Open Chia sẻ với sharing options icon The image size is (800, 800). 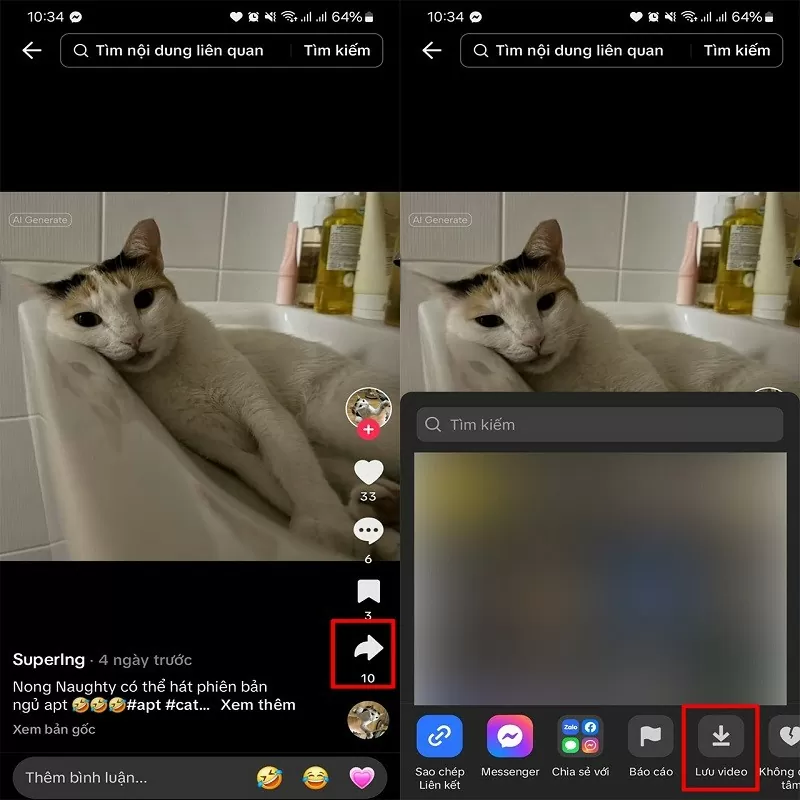[x=580, y=736]
